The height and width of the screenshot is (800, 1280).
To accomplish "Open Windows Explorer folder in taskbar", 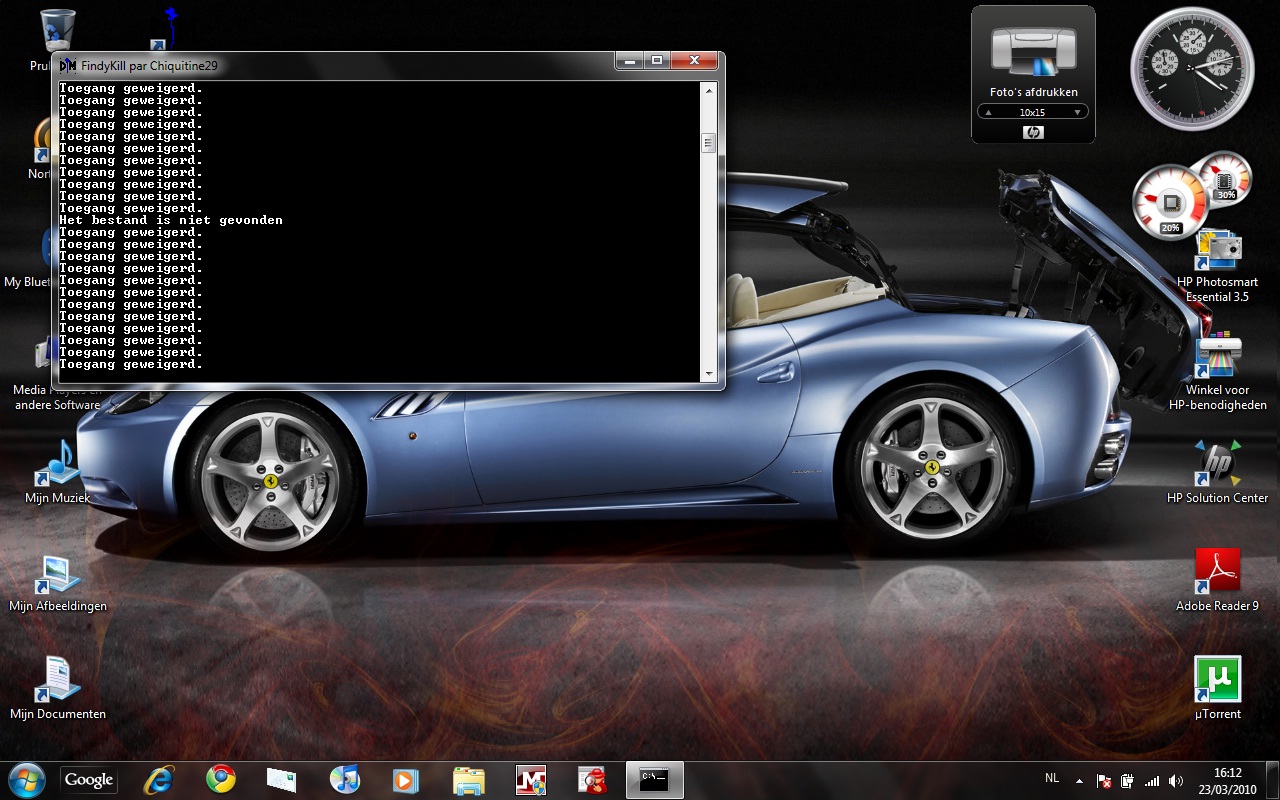I will (x=468, y=779).
